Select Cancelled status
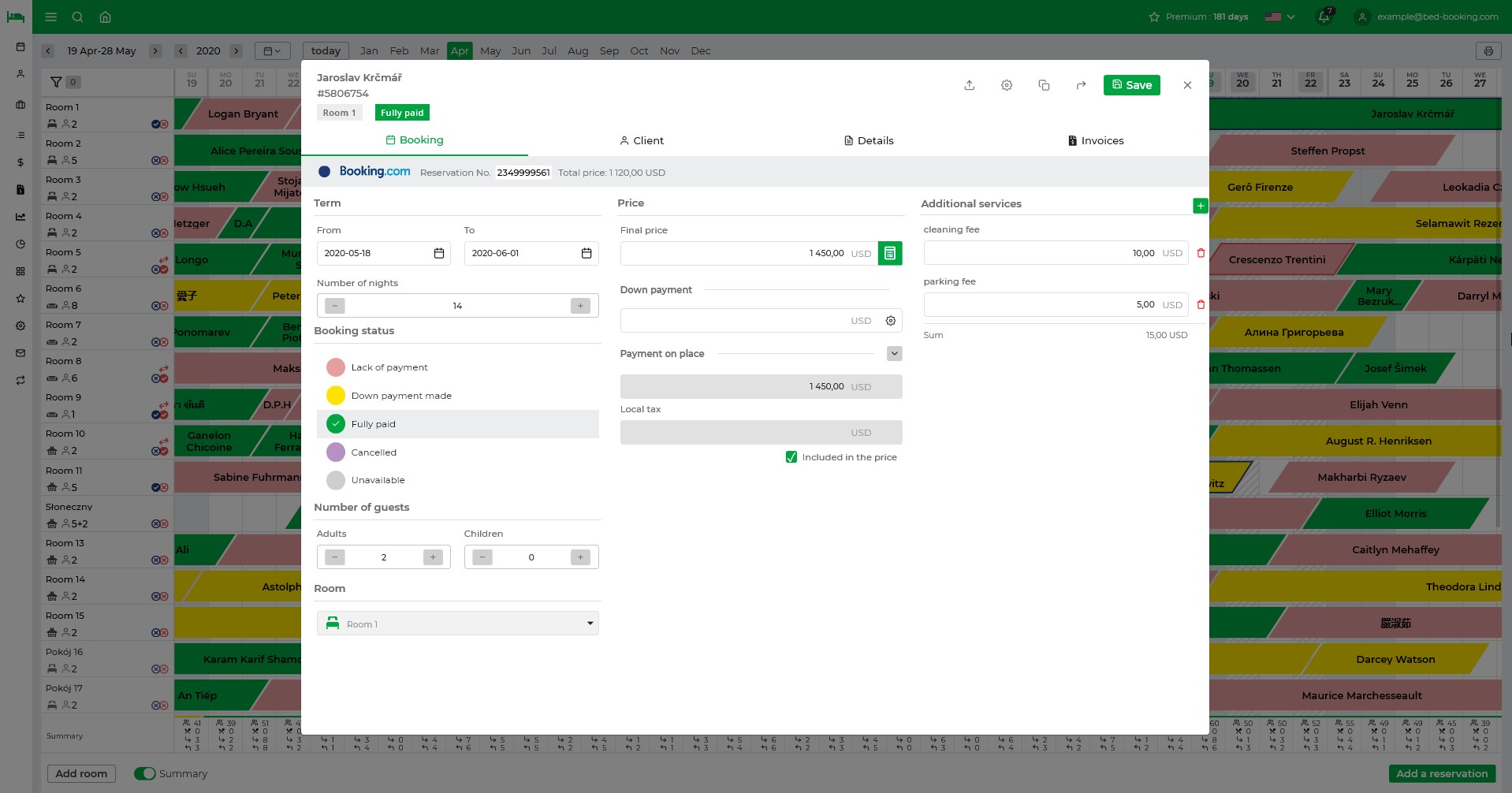Screen dimensions: 1512x793 tap(458, 452)
